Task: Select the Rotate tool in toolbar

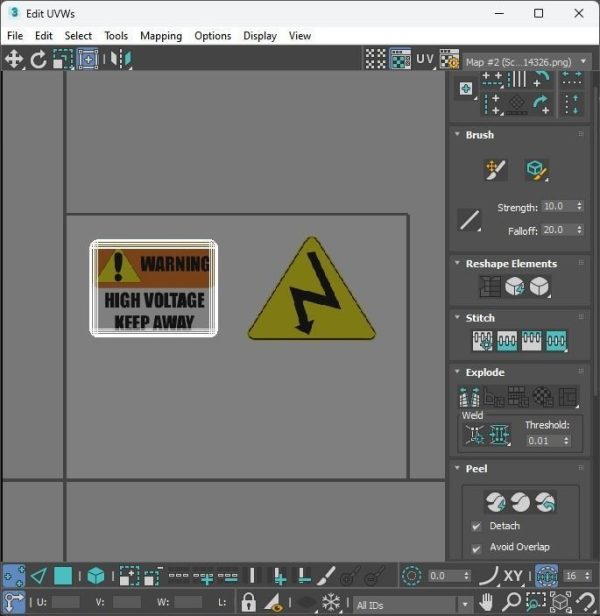Action: (x=39, y=59)
